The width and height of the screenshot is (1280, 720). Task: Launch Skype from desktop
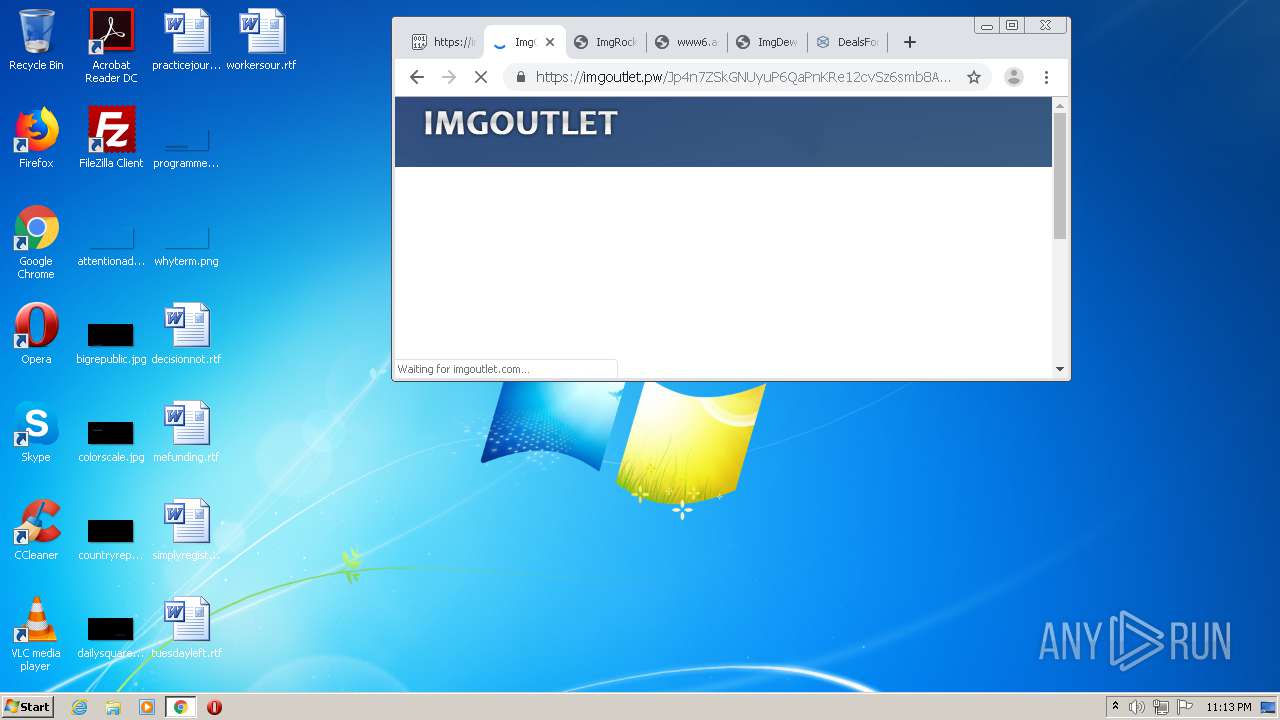pyautogui.click(x=36, y=432)
